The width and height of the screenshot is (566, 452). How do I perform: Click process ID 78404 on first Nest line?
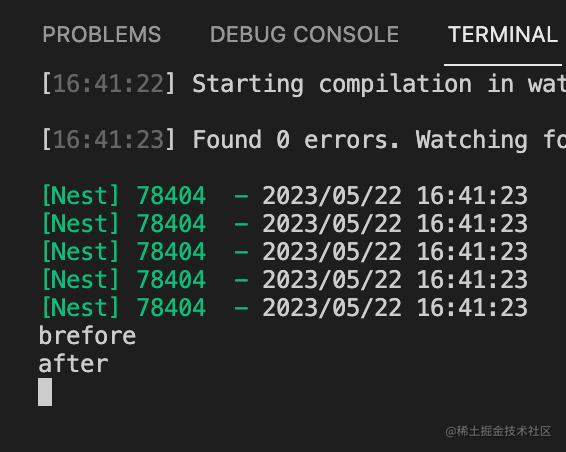[171, 196]
